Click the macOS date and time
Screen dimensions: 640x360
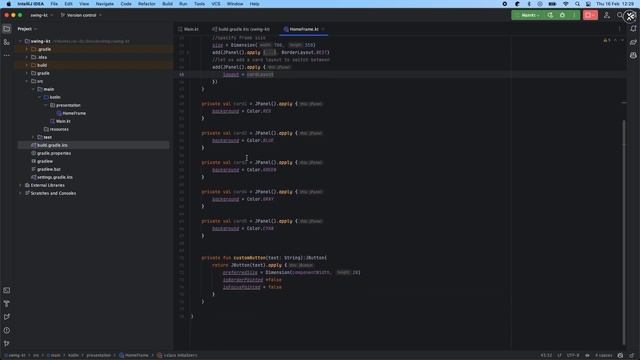click(615, 4)
